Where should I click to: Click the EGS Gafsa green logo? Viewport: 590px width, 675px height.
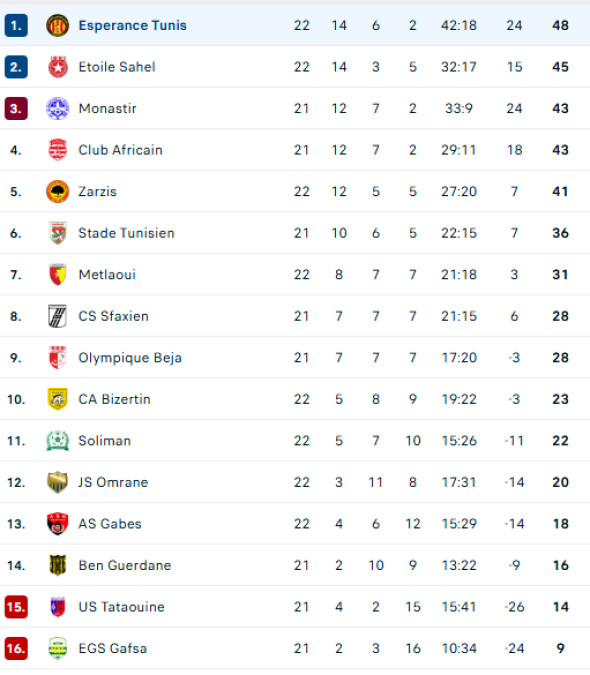coord(57,648)
